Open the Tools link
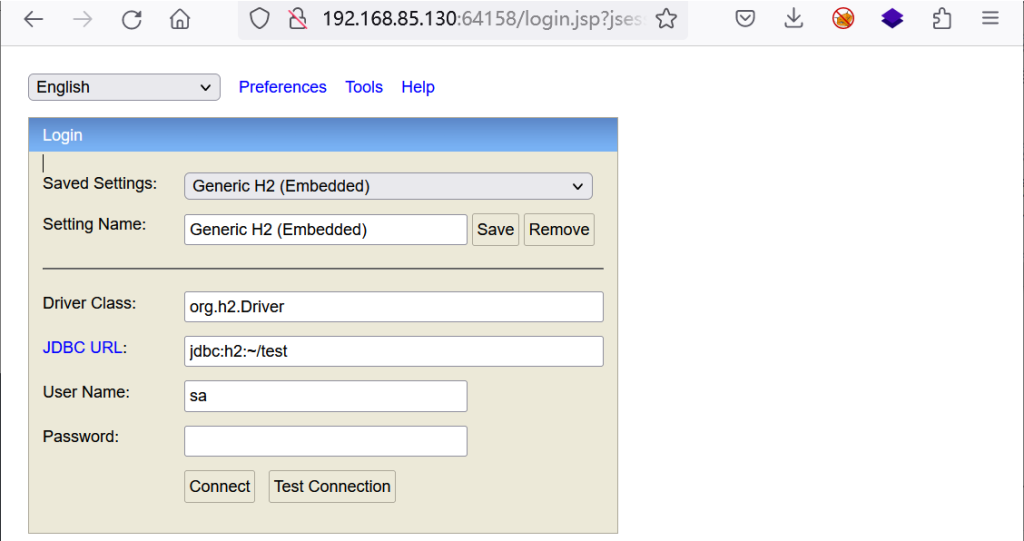The width and height of the screenshot is (1024, 541). [x=364, y=87]
